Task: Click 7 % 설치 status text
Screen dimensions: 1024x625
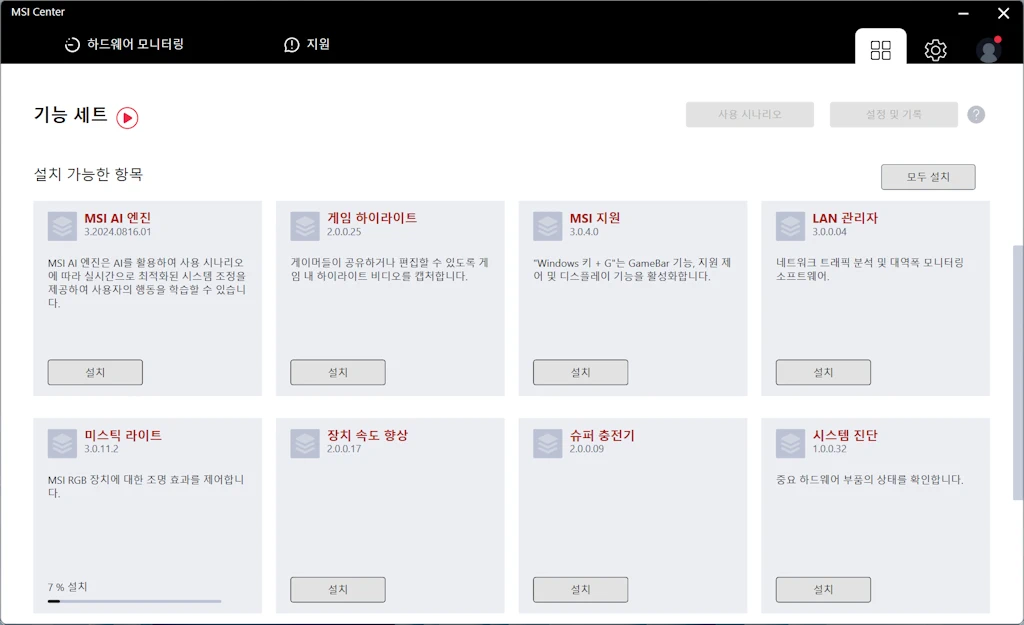Action: coord(67,587)
